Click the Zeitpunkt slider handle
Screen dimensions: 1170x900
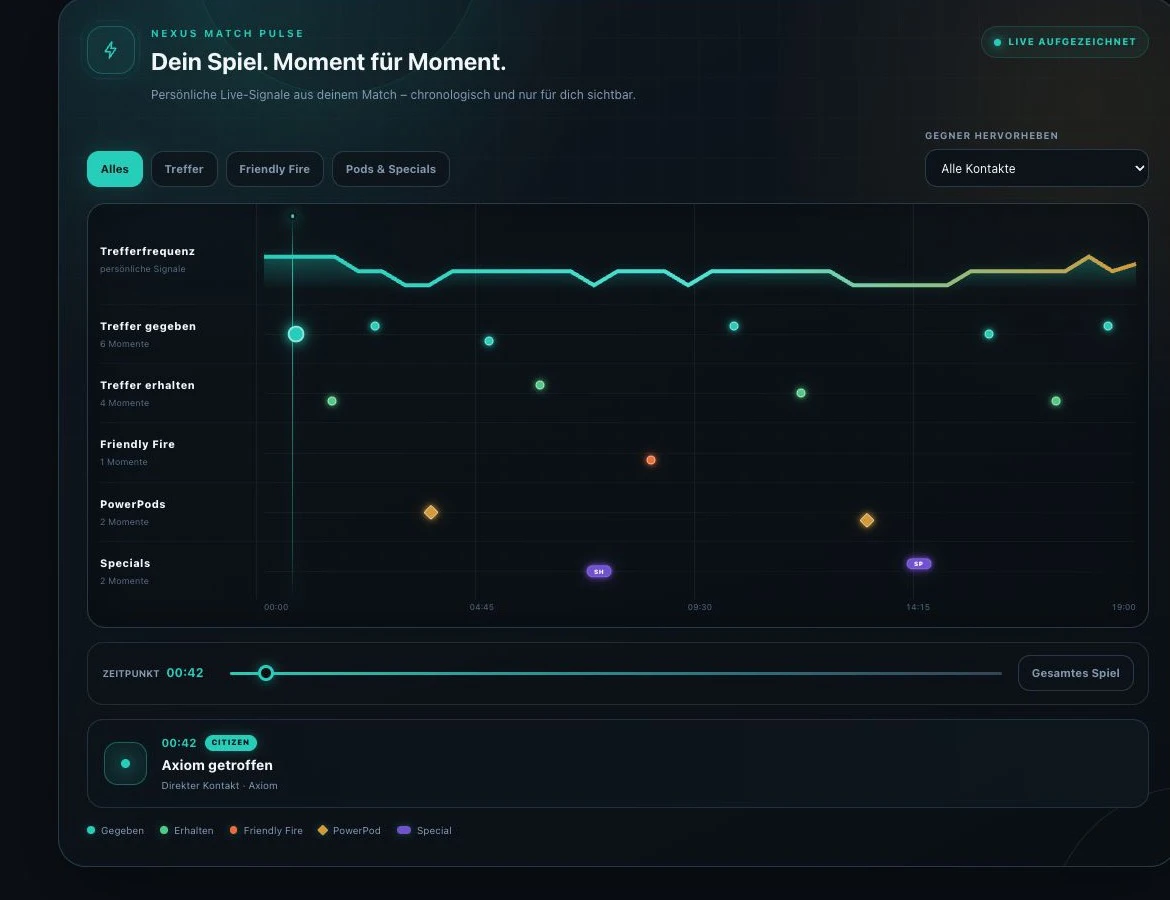pyautogui.click(x=266, y=673)
